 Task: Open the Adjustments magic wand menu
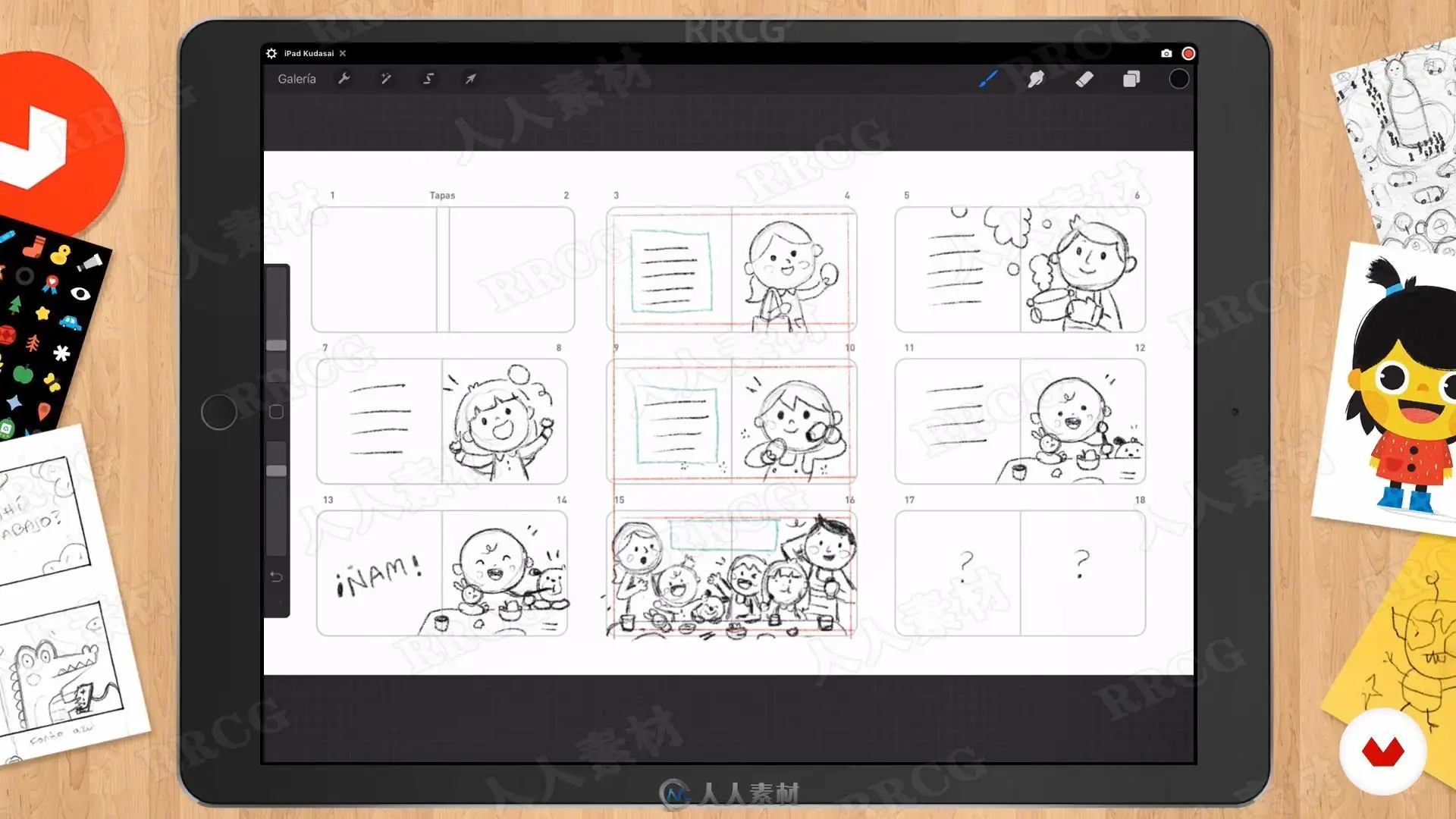tap(386, 79)
